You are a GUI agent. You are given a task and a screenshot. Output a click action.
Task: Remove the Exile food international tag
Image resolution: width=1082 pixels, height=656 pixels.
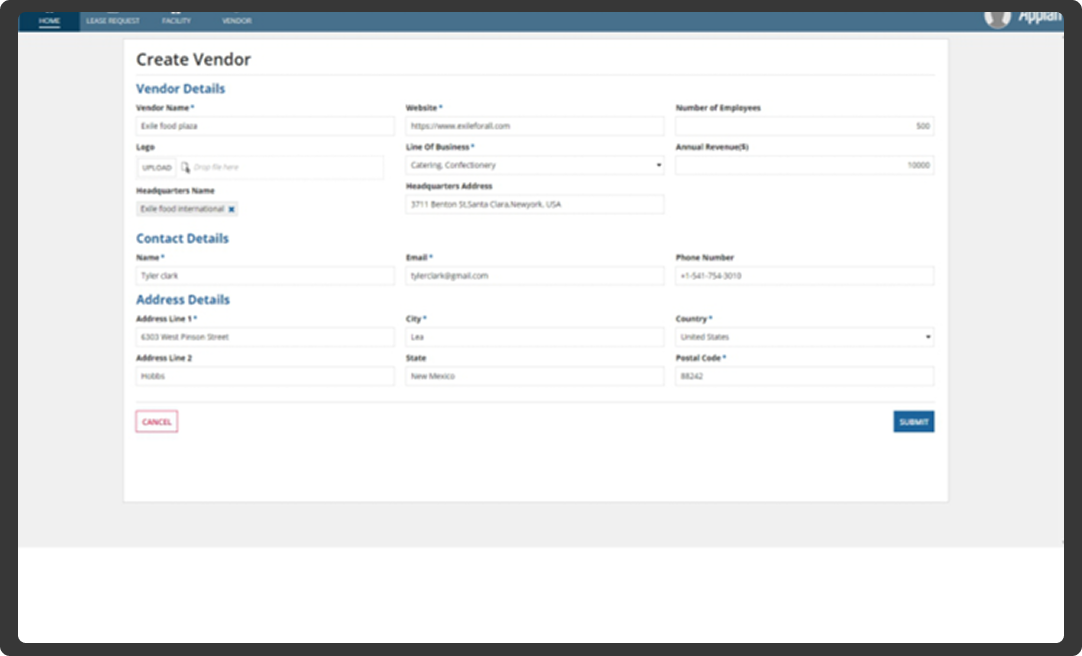(x=230, y=209)
